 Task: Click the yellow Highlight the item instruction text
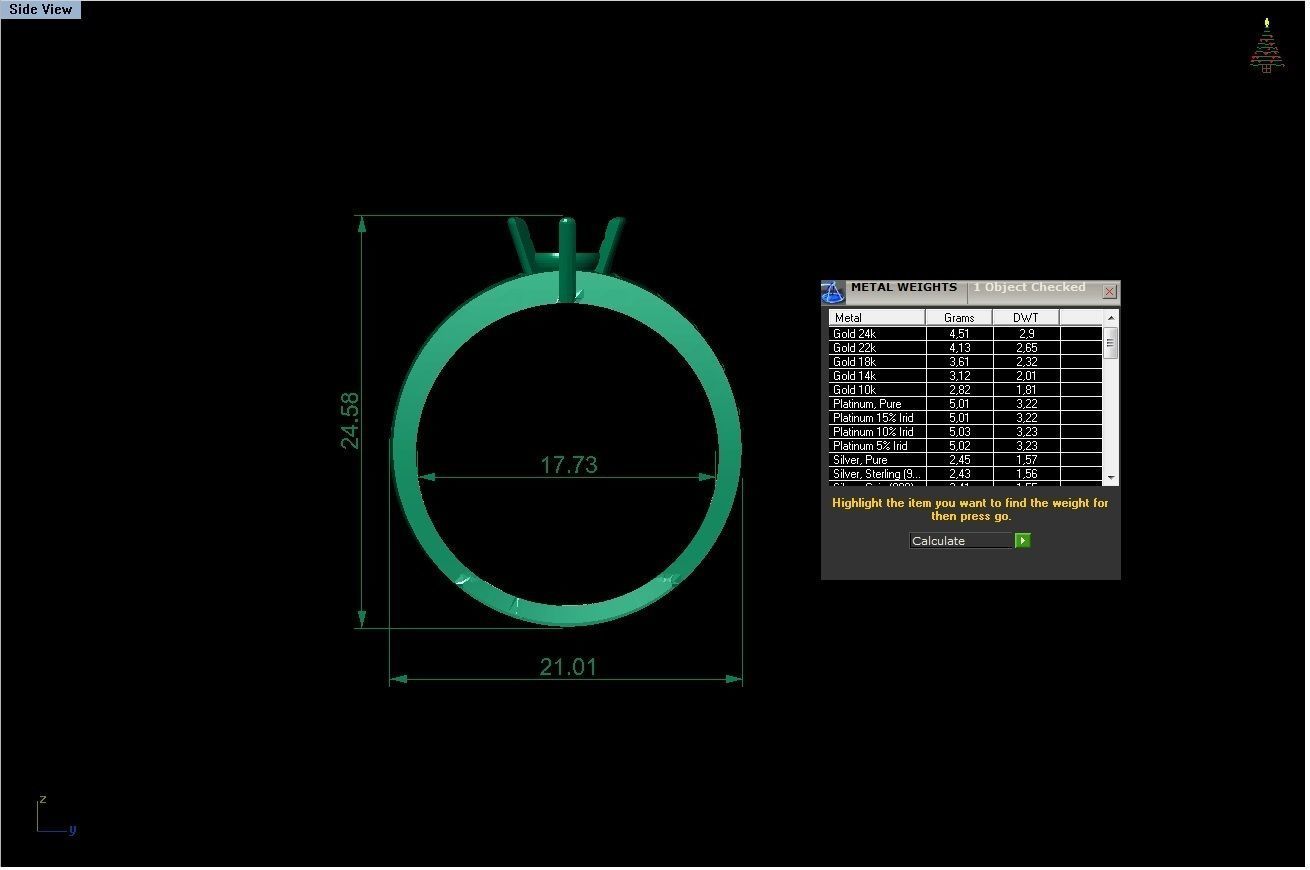coord(970,510)
